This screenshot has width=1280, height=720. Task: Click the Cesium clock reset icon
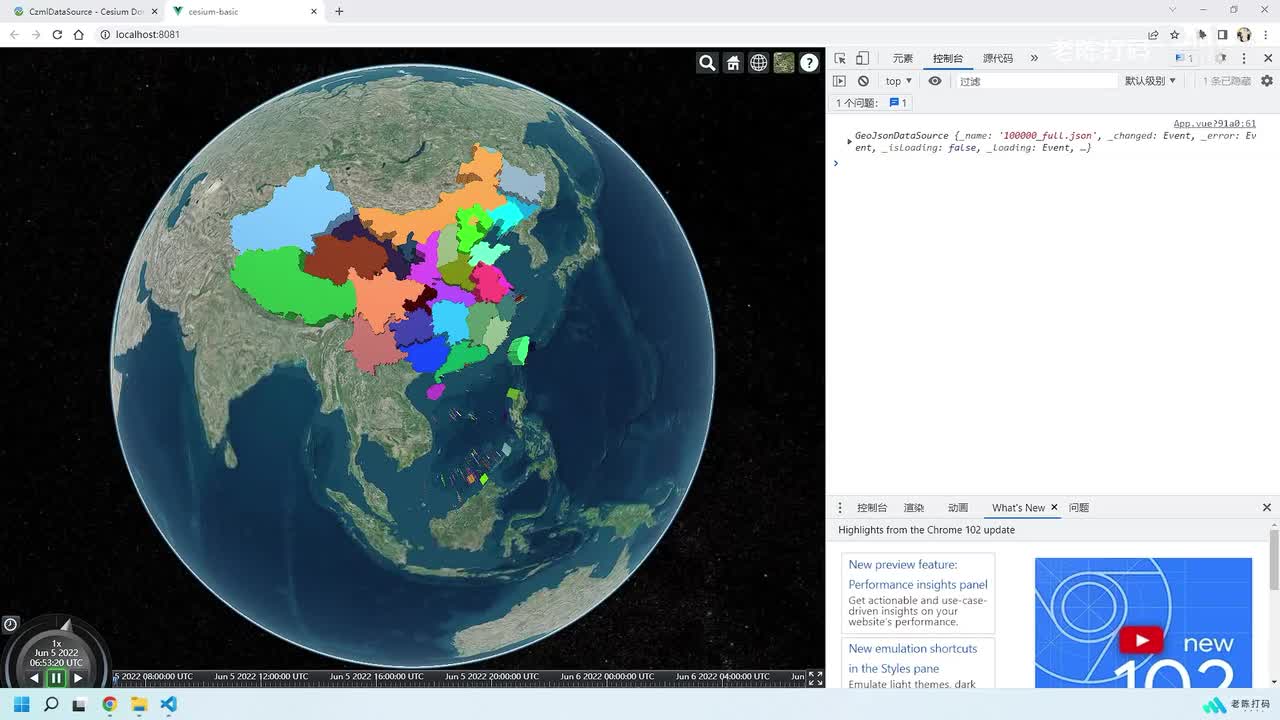(x=10, y=624)
